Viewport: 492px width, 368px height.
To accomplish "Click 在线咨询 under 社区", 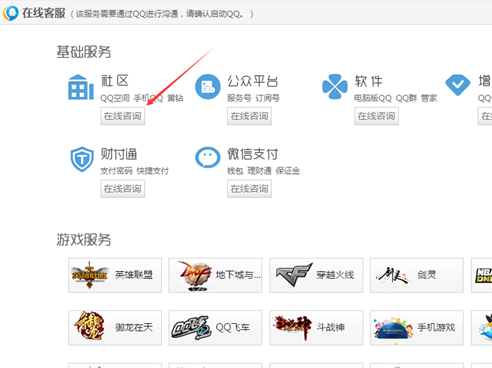I will tap(123, 116).
